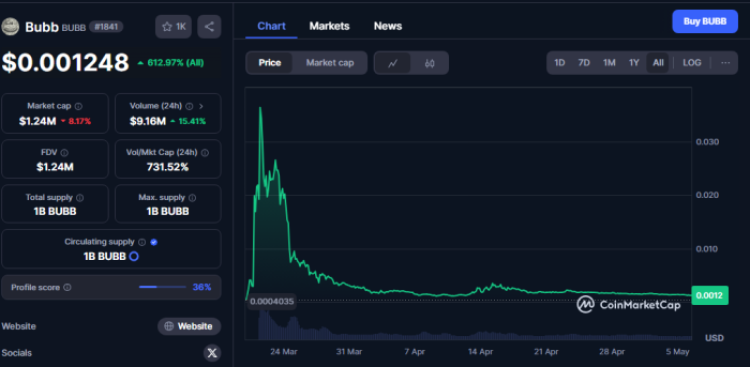Click Circulating supply info icon
Viewport: 750px width, 367px height.
click(142, 242)
